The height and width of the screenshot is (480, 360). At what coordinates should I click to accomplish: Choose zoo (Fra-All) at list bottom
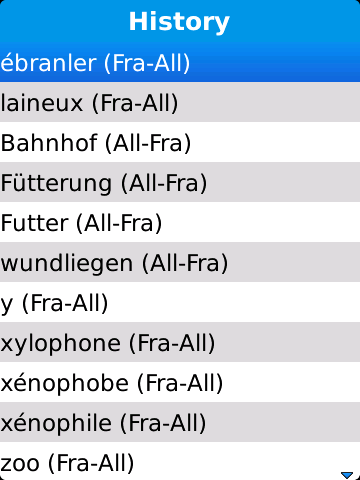tap(180, 461)
